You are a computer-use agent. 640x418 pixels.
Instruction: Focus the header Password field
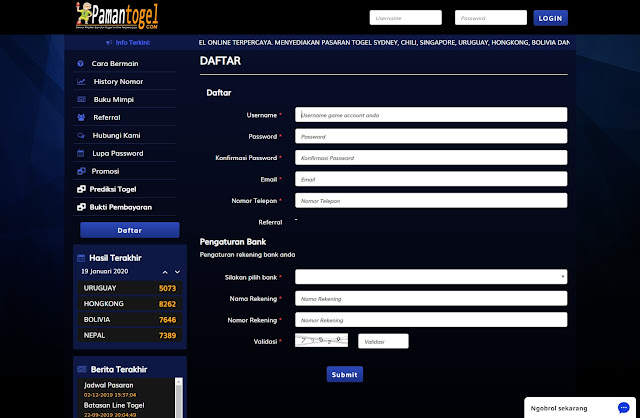click(x=491, y=18)
